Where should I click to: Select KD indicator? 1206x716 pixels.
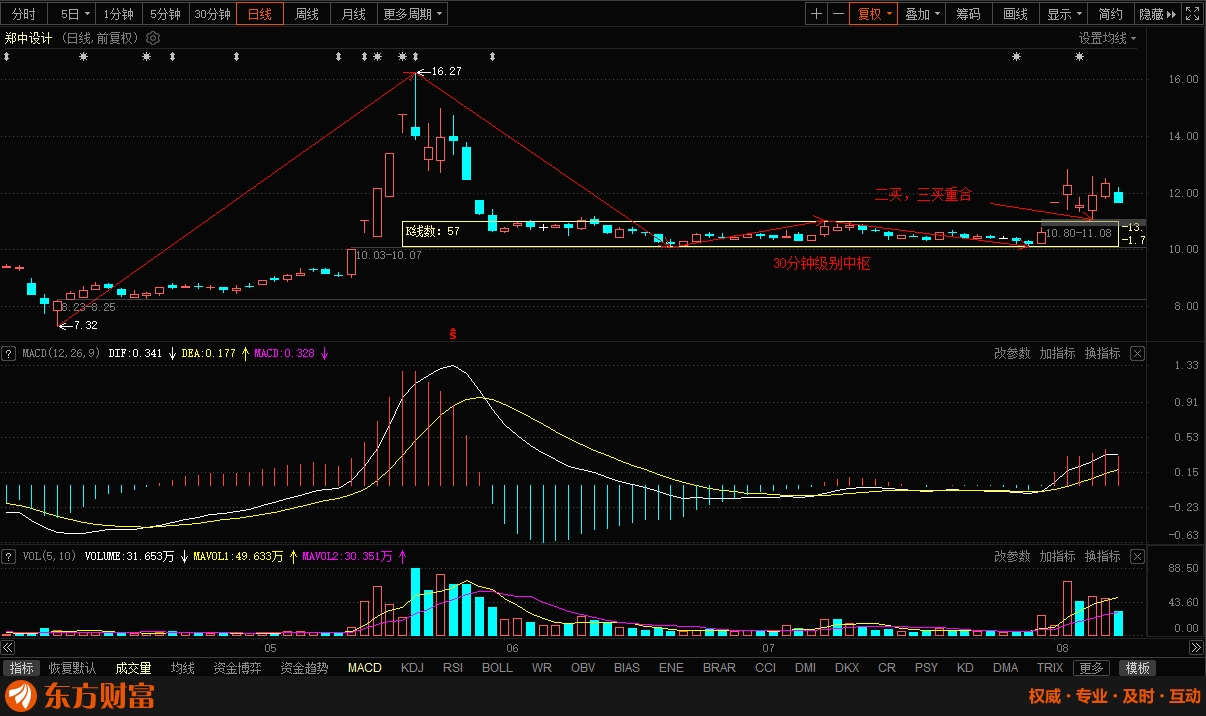[965, 668]
